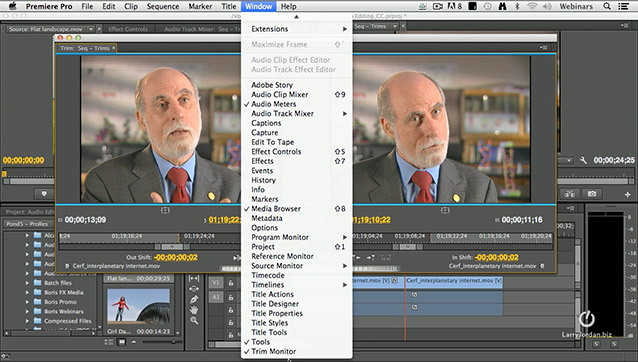
Task: Click the Export Frame camera icon
Action: (592, 194)
